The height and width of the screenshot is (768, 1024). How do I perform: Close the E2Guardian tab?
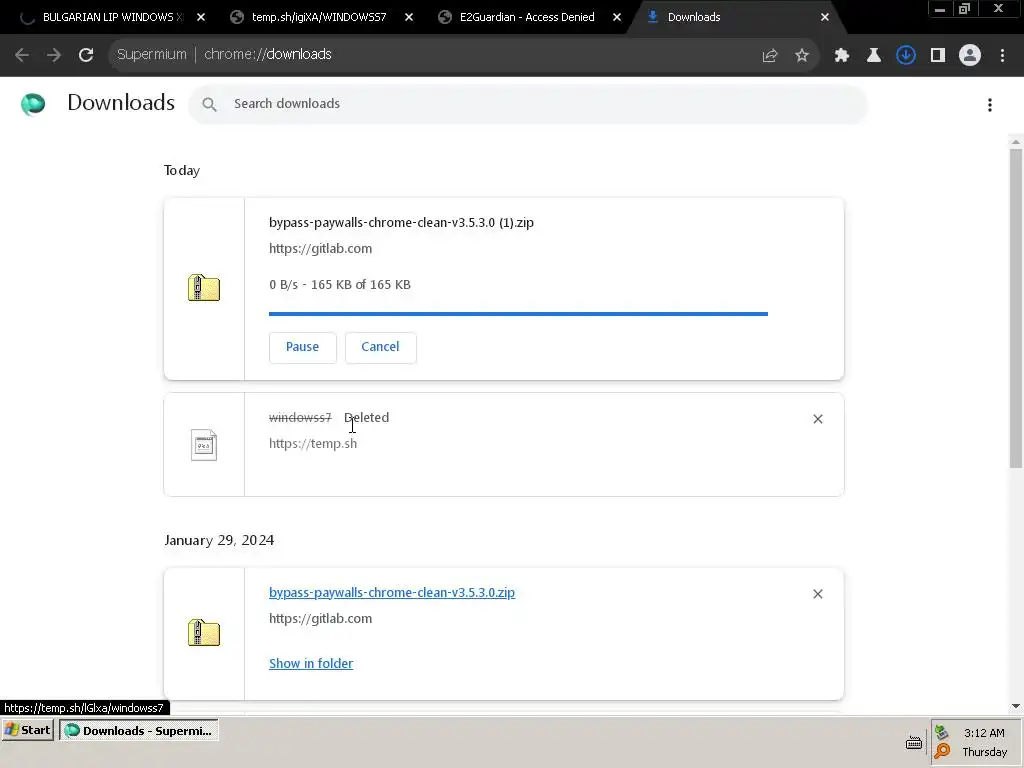tap(616, 18)
